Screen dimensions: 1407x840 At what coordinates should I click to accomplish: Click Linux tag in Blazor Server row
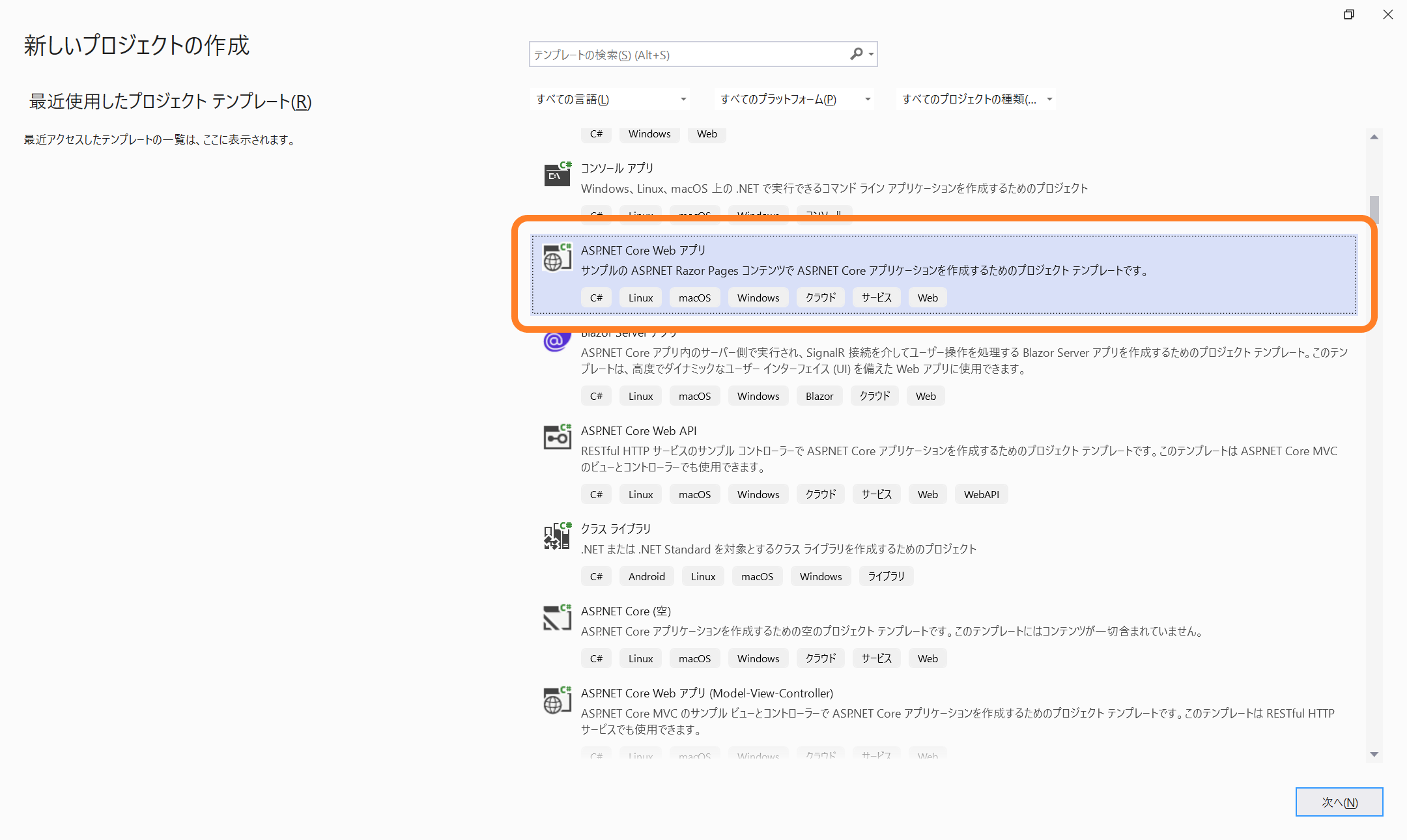(641, 396)
